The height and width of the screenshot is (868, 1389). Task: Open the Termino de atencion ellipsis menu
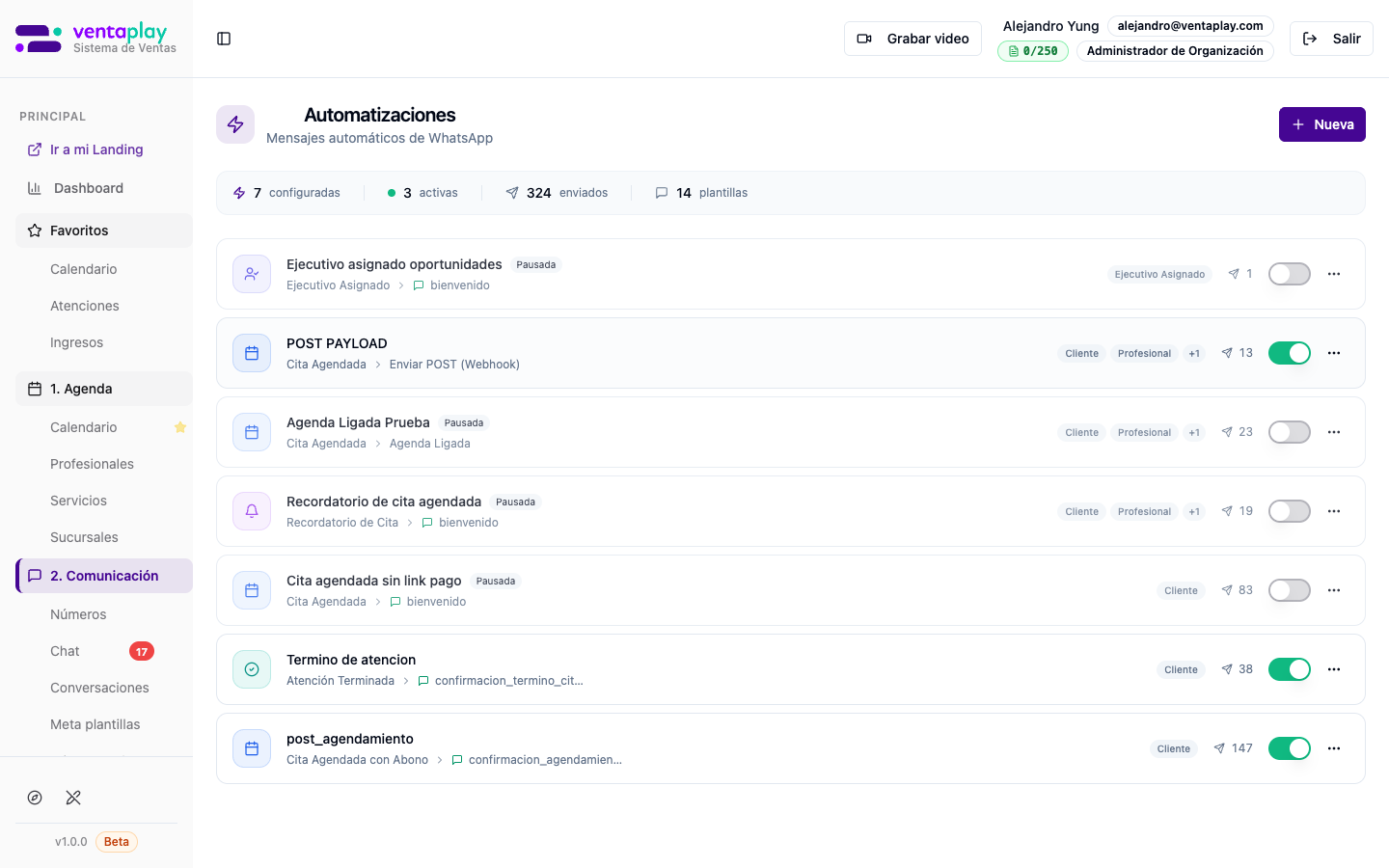(x=1334, y=669)
